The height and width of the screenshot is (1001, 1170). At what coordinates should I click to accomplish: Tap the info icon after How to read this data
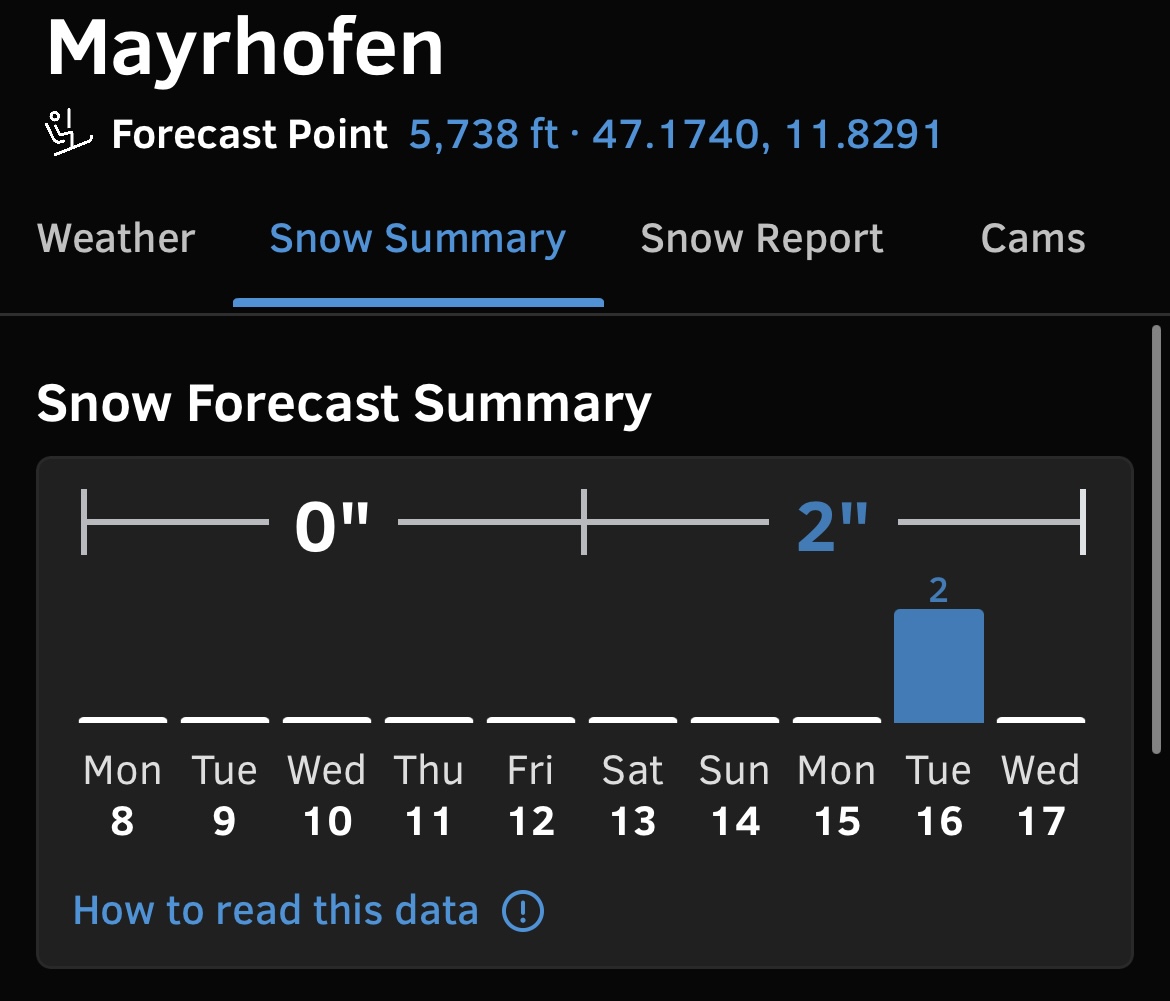(523, 911)
